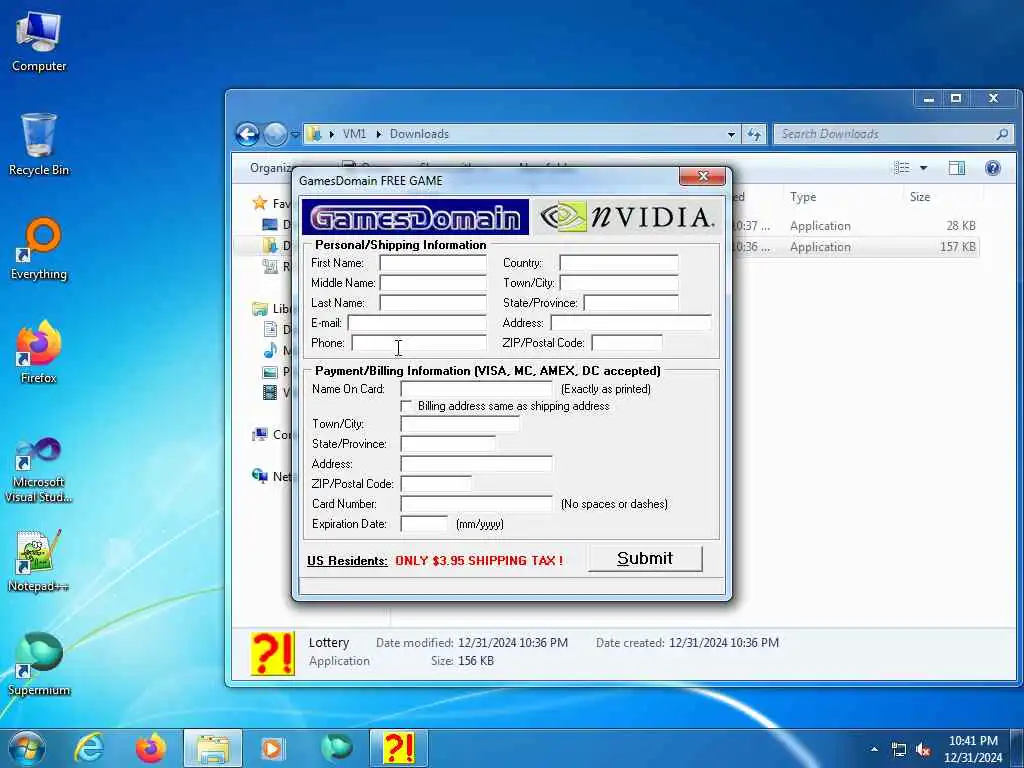
Task: Change the view icon in Explorer
Action: (901, 168)
